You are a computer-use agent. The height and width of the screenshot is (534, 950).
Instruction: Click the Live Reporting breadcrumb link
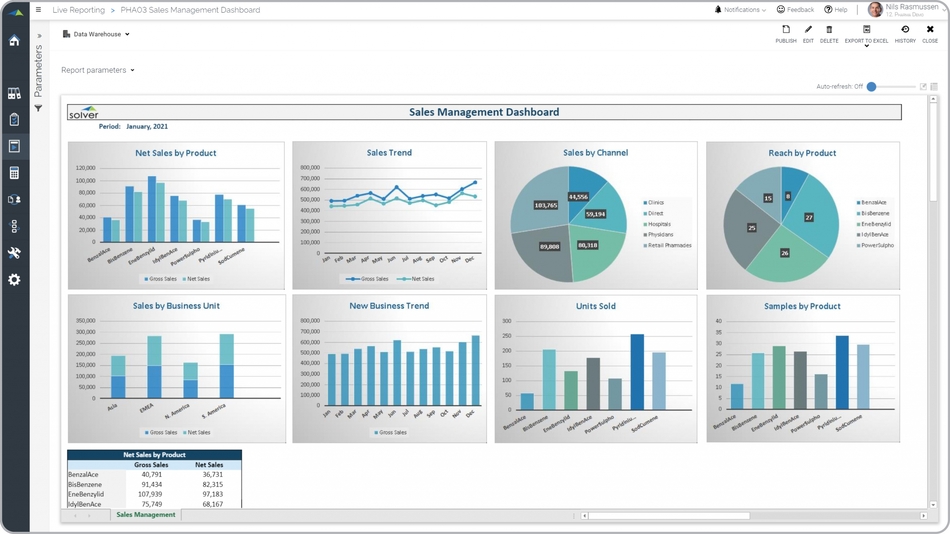78,10
